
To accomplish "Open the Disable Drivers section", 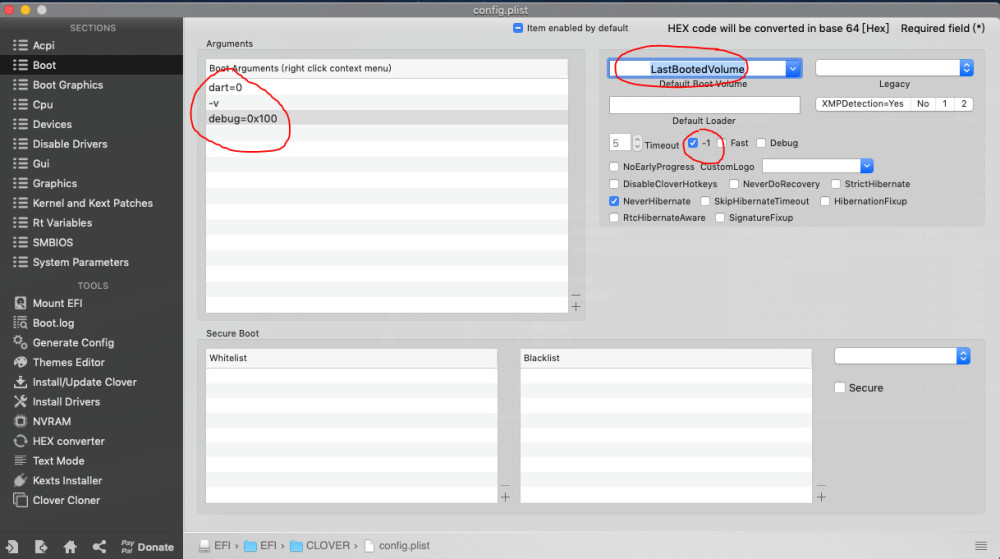I will 70,144.
